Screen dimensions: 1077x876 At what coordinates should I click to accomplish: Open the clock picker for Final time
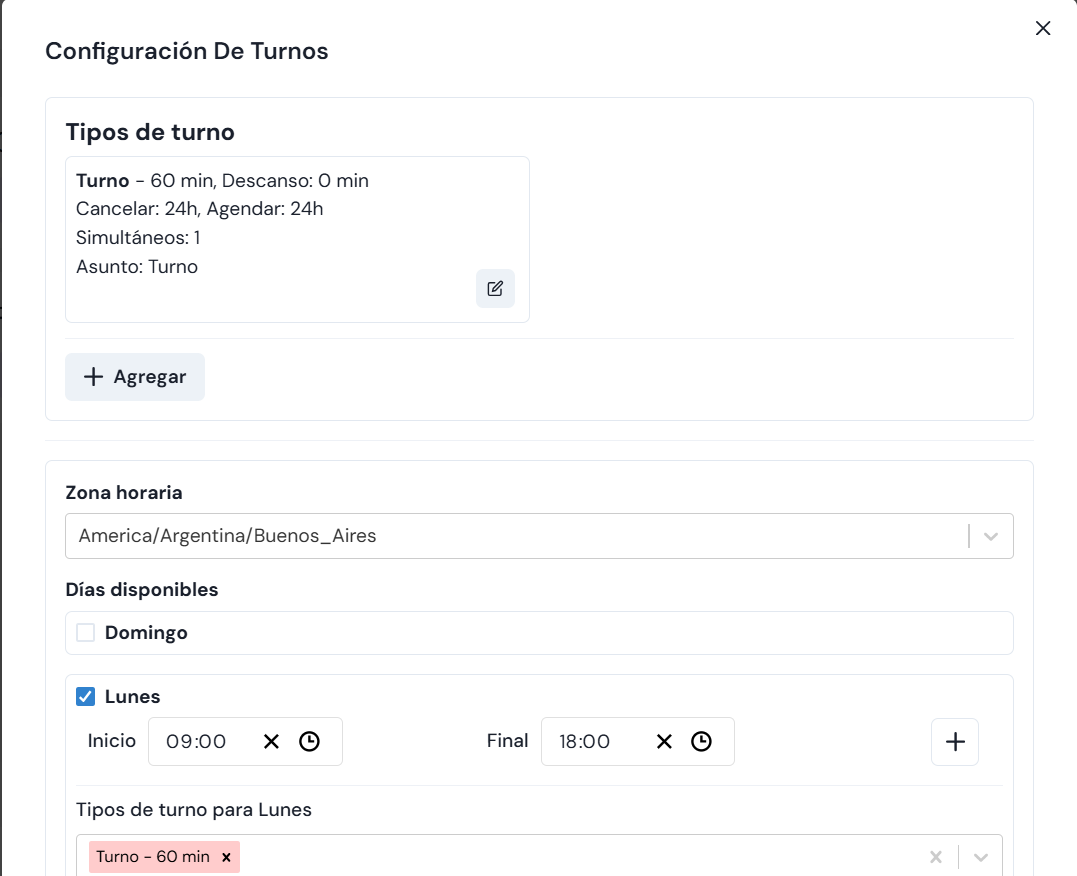click(702, 741)
